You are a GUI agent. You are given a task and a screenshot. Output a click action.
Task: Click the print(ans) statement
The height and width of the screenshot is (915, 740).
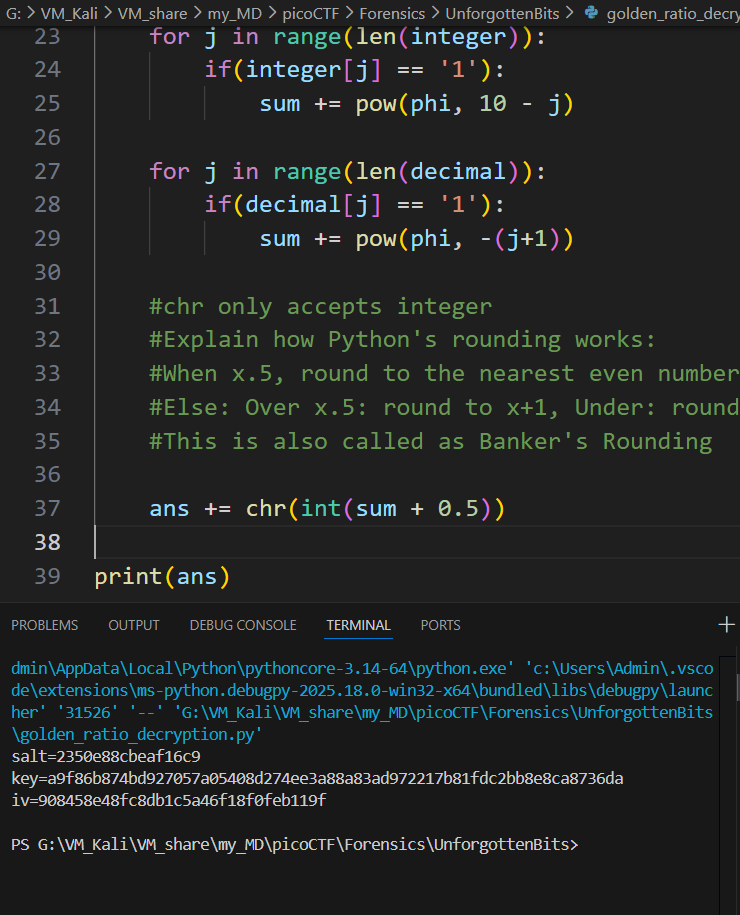tap(162, 577)
